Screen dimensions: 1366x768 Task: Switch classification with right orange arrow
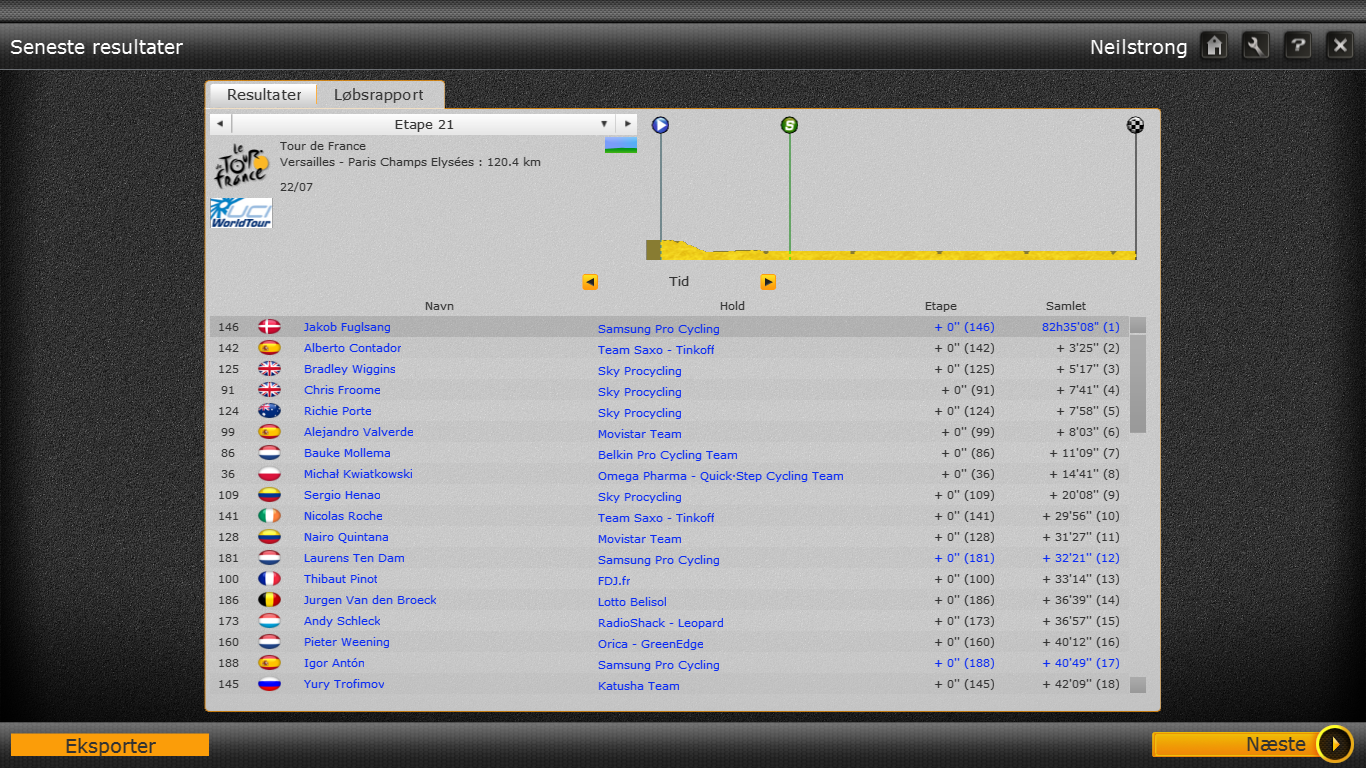point(768,282)
